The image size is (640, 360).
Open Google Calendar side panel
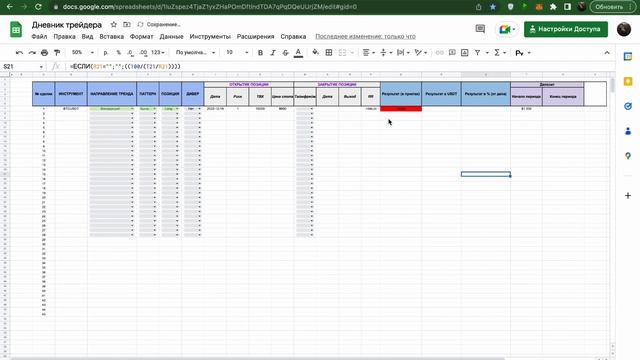pyautogui.click(x=628, y=57)
